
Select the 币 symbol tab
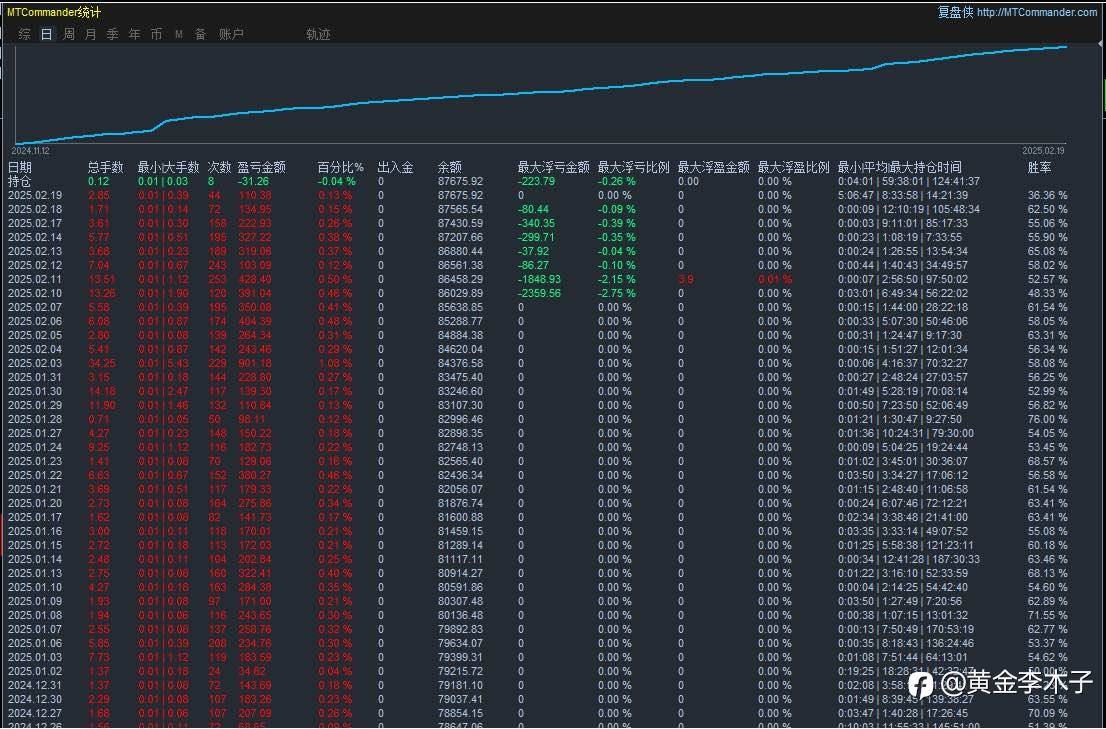[157, 34]
